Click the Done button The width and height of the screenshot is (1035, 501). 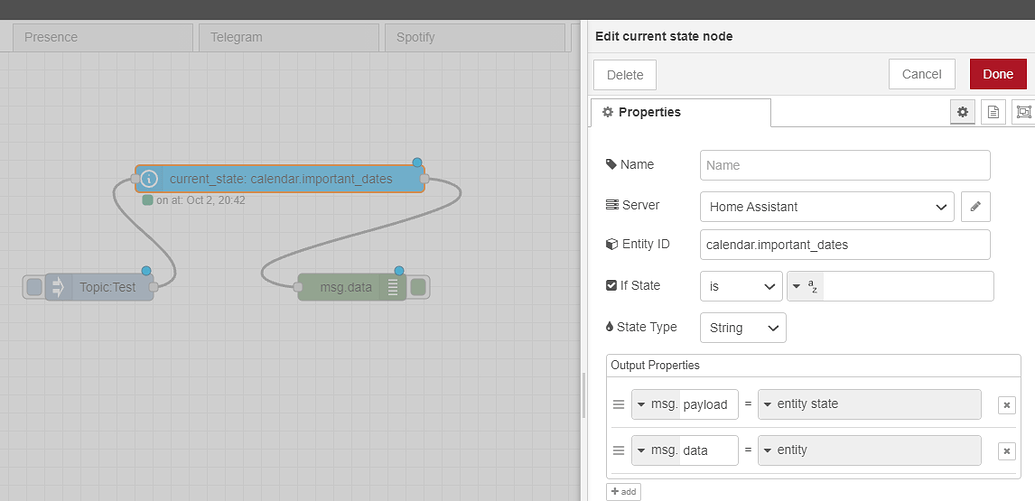998,74
